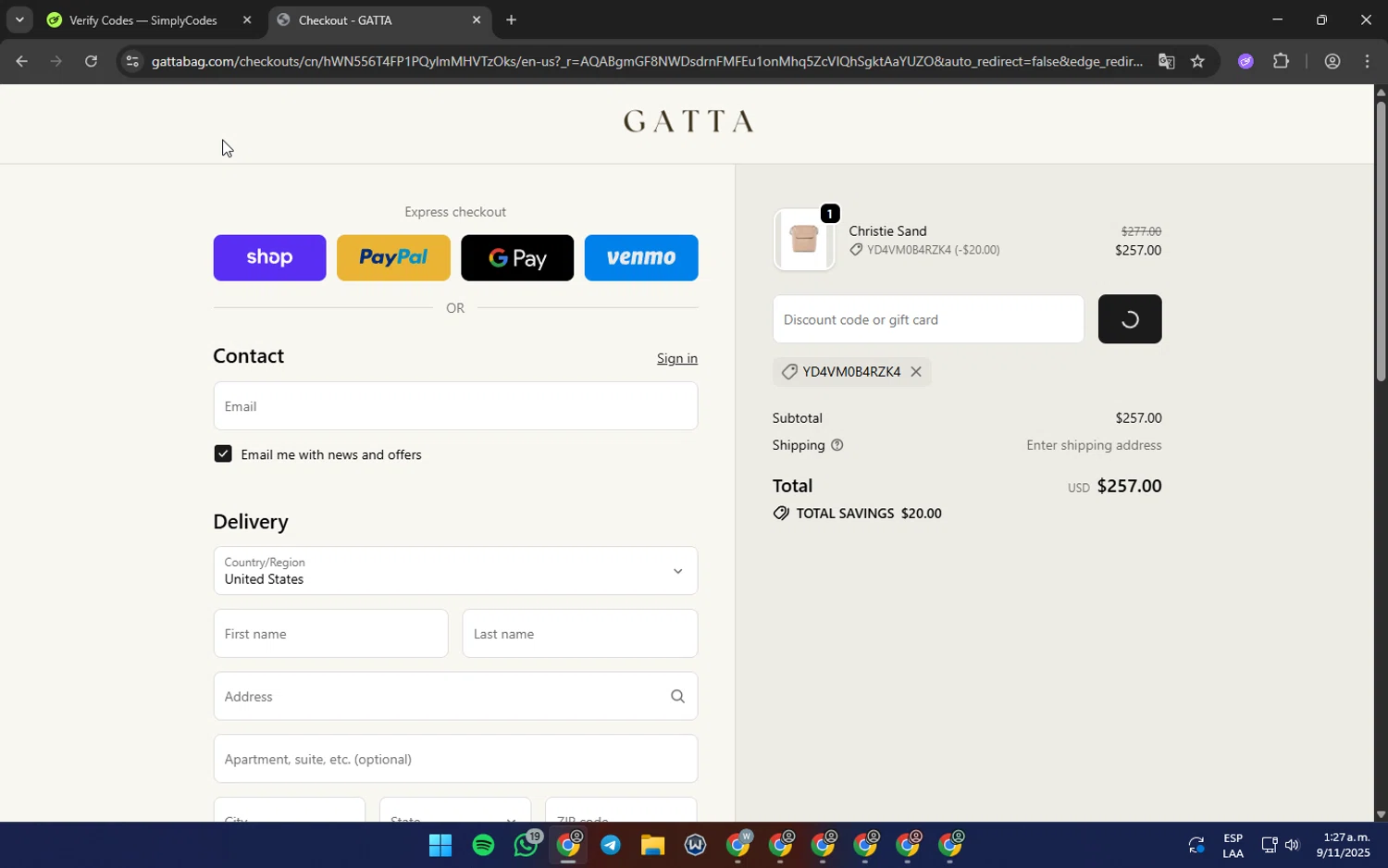Open the tab search dropdown arrow
1388x868 pixels.
19,19
